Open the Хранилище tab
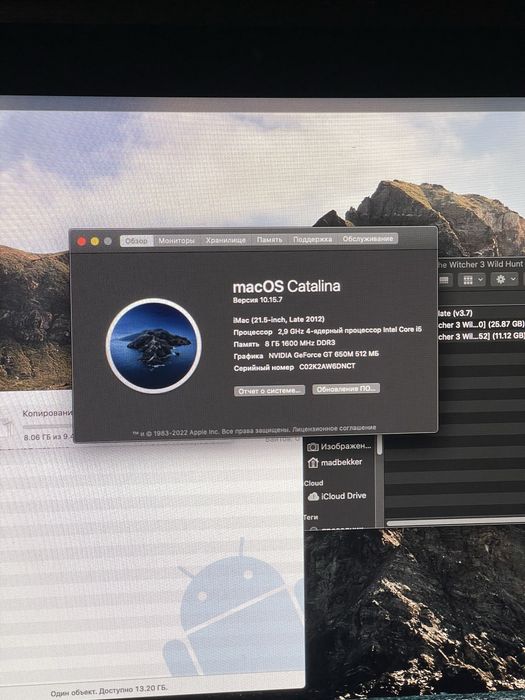Viewport: 525px width, 700px height. pos(225,240)
